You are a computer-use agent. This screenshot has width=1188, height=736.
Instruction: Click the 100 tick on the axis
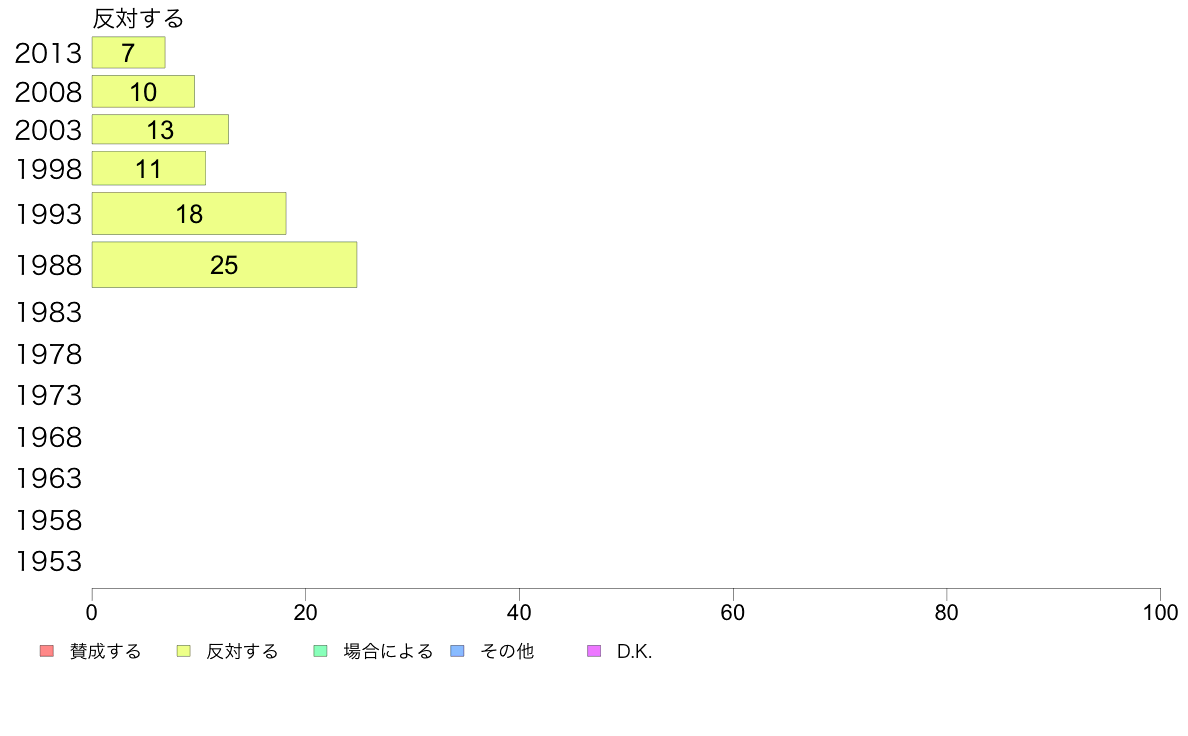[1160, 612]
